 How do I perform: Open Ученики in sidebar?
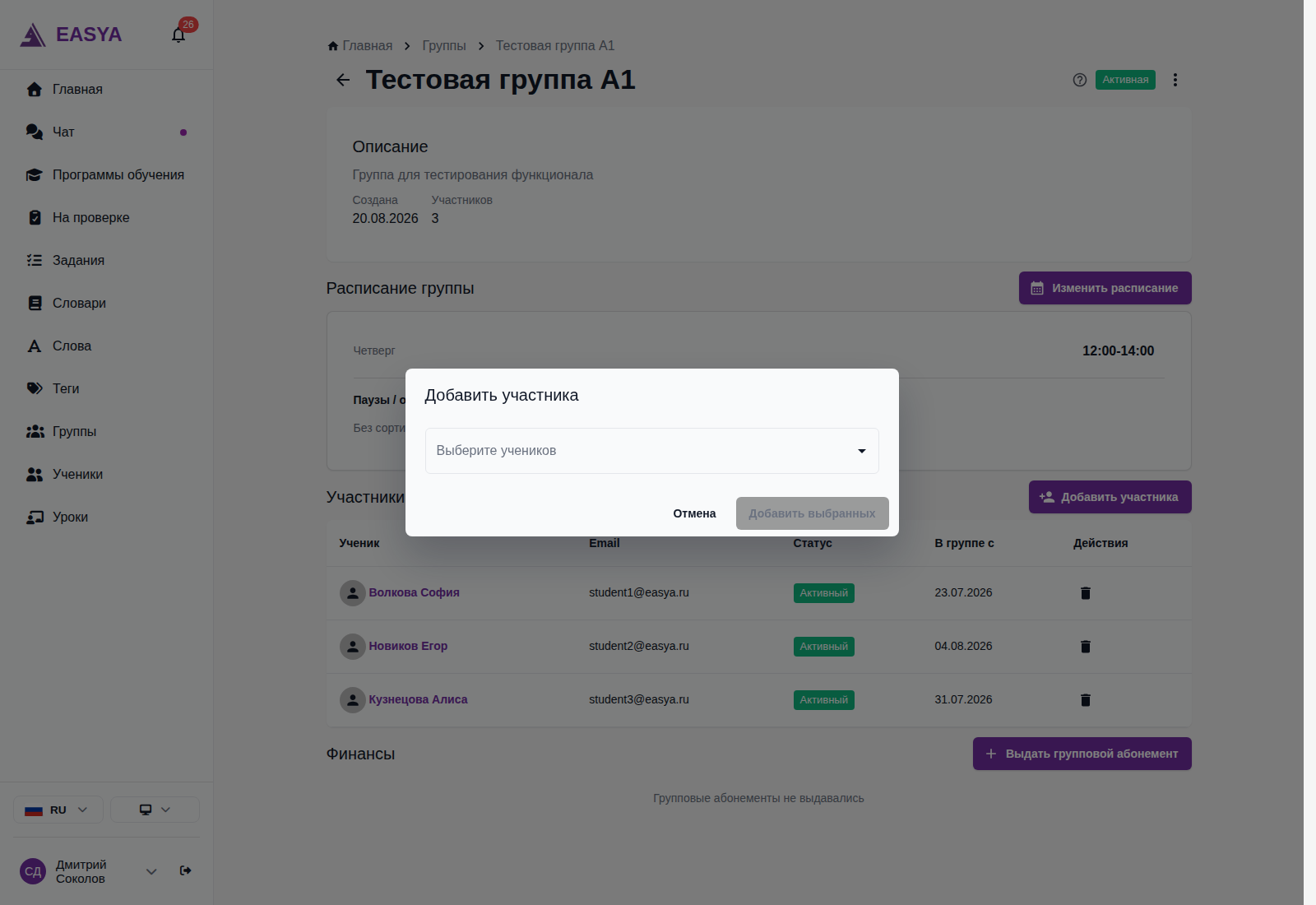(106, 475)
